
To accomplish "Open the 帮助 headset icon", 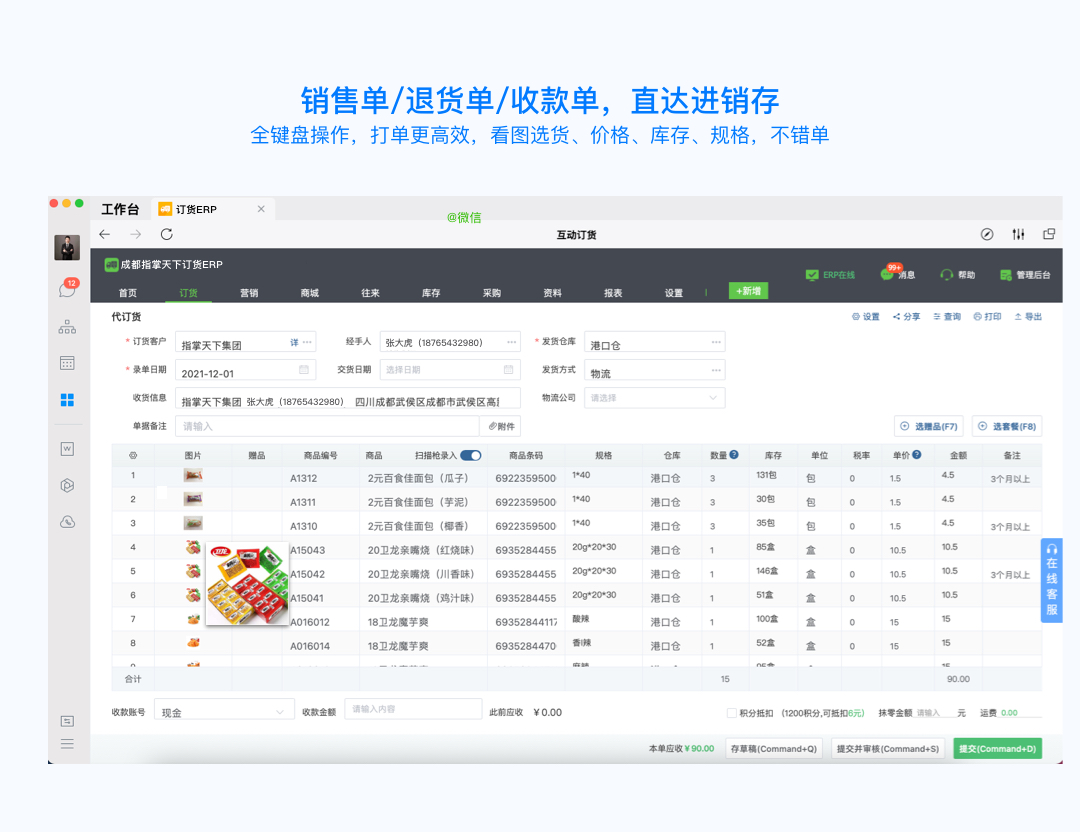I will (946, 275).
